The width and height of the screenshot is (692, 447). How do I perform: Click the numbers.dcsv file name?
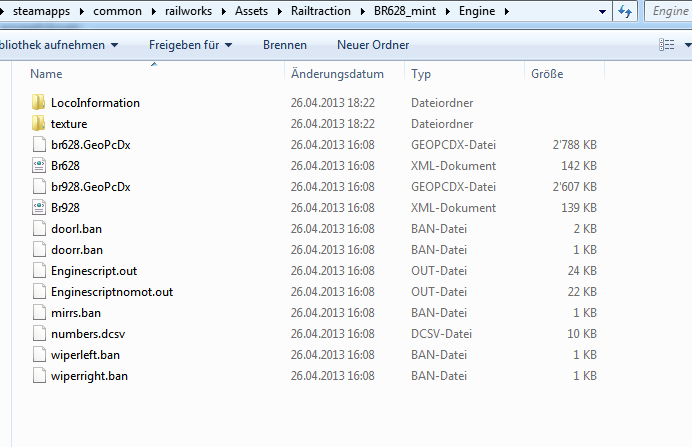tap(88, 334)
